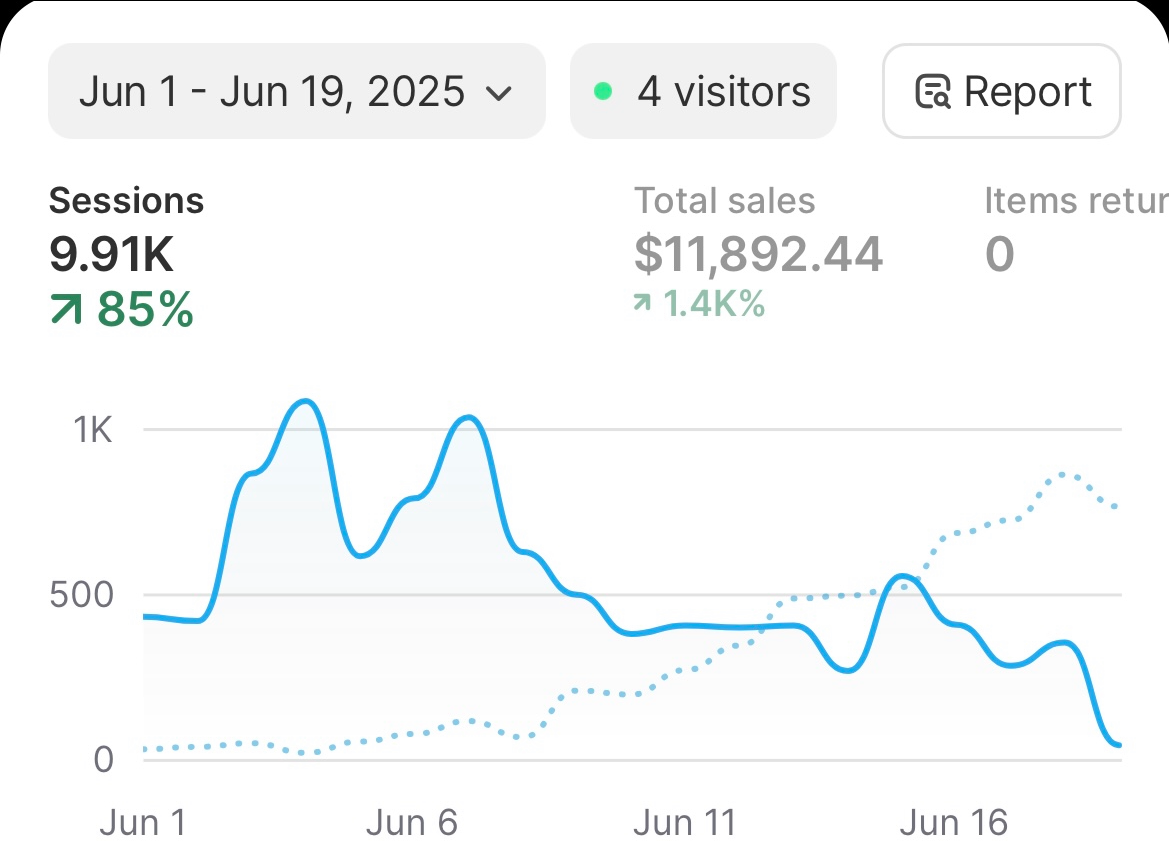
Task: Tap the dotted comparison line peak near the right
Action: [1063, 474]
